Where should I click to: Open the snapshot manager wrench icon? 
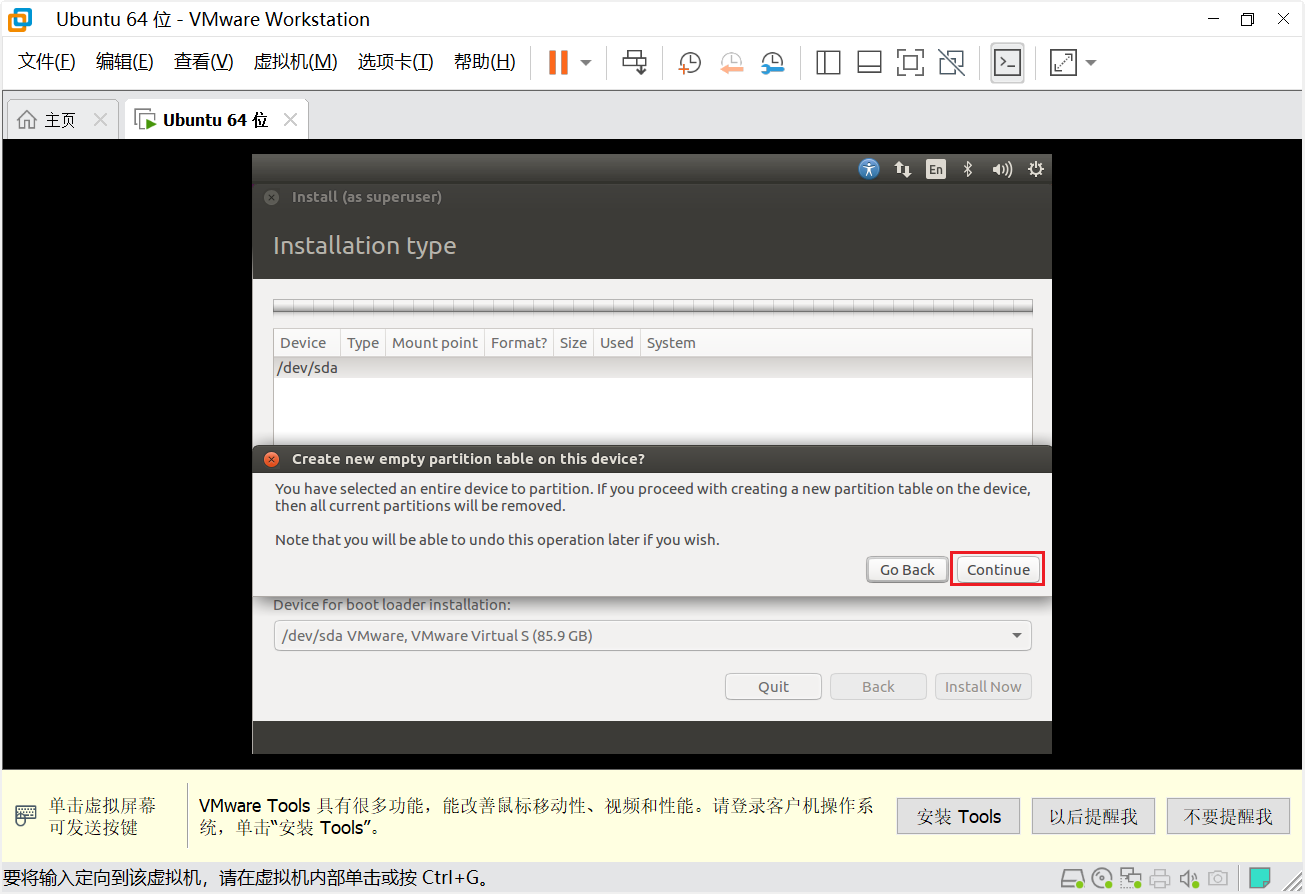coord(772,63)
